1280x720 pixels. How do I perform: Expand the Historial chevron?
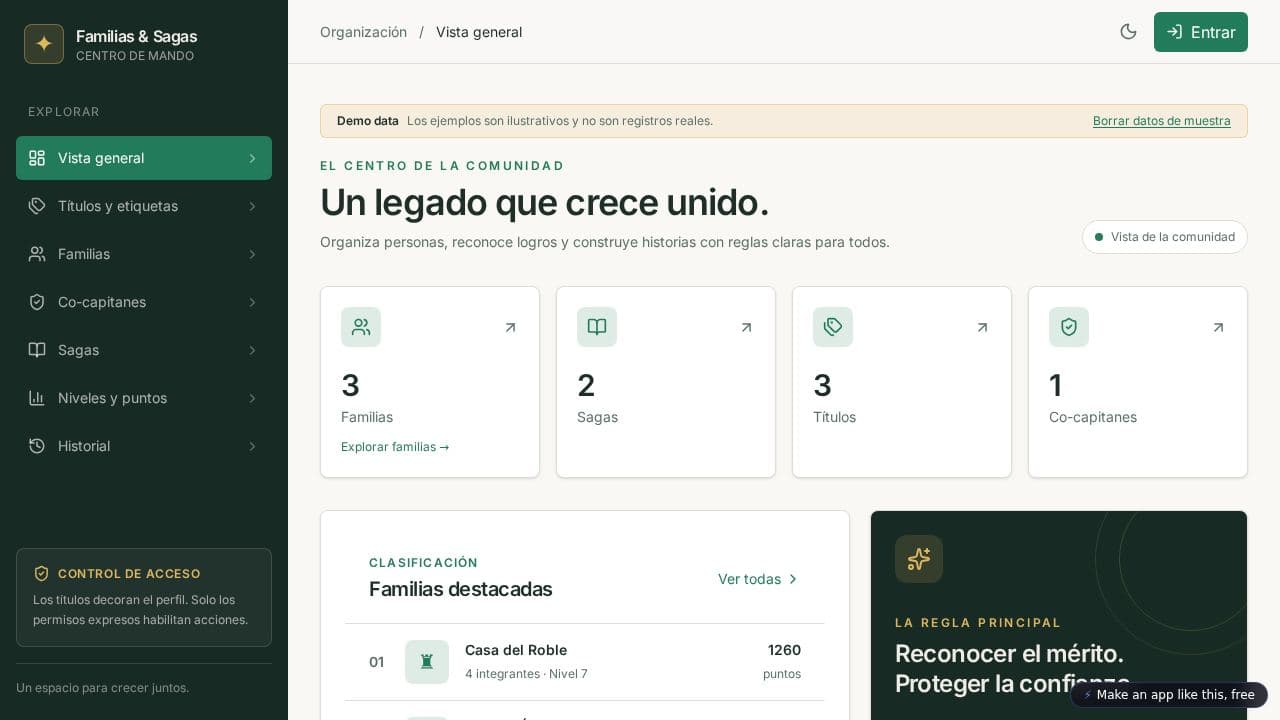coord(252,446)
